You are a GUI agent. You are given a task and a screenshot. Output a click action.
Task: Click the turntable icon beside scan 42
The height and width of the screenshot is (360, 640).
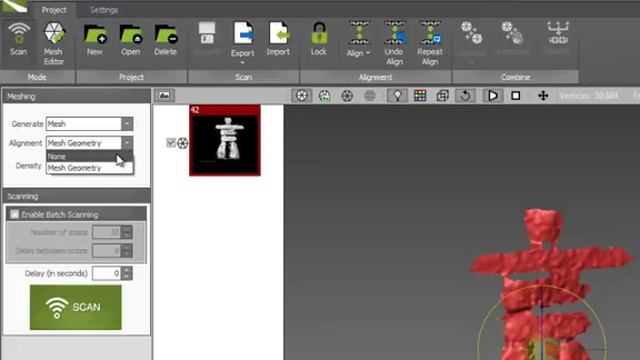(x=182, y=143)
